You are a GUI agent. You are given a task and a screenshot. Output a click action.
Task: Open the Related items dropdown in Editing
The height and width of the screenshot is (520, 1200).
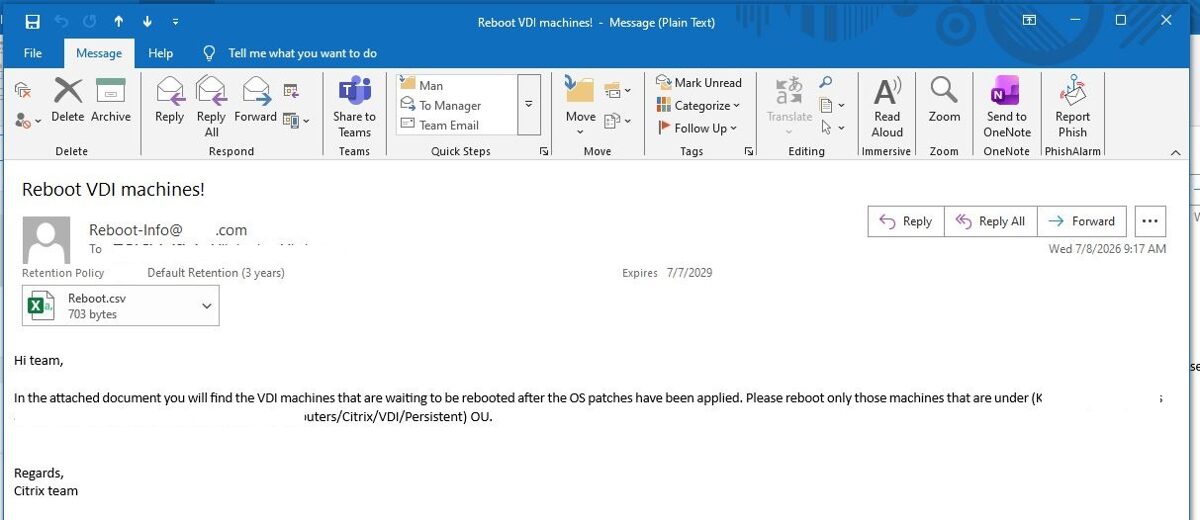tap(832, 105)
